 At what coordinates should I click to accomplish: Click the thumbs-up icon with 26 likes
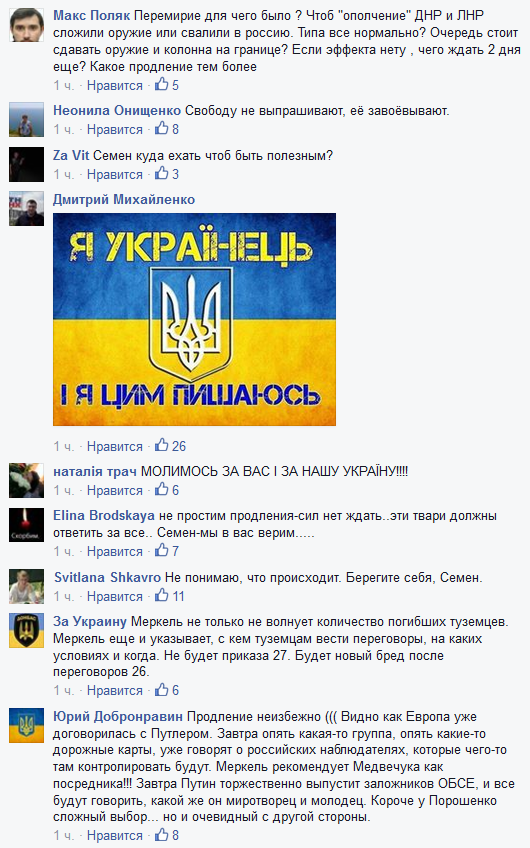(162, 445)
